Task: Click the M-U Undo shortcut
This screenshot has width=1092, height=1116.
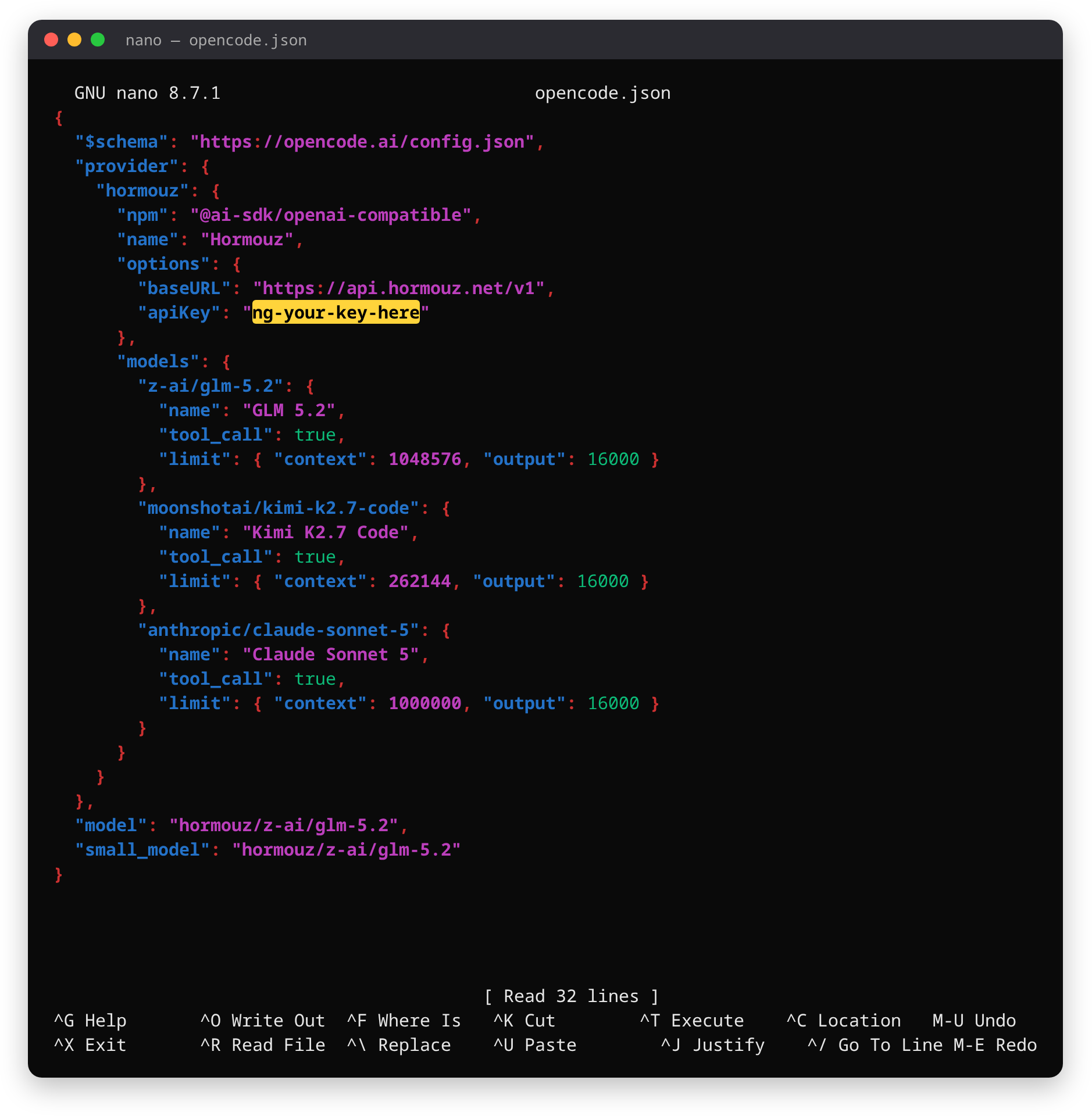Action: (x=974, y=1020)
